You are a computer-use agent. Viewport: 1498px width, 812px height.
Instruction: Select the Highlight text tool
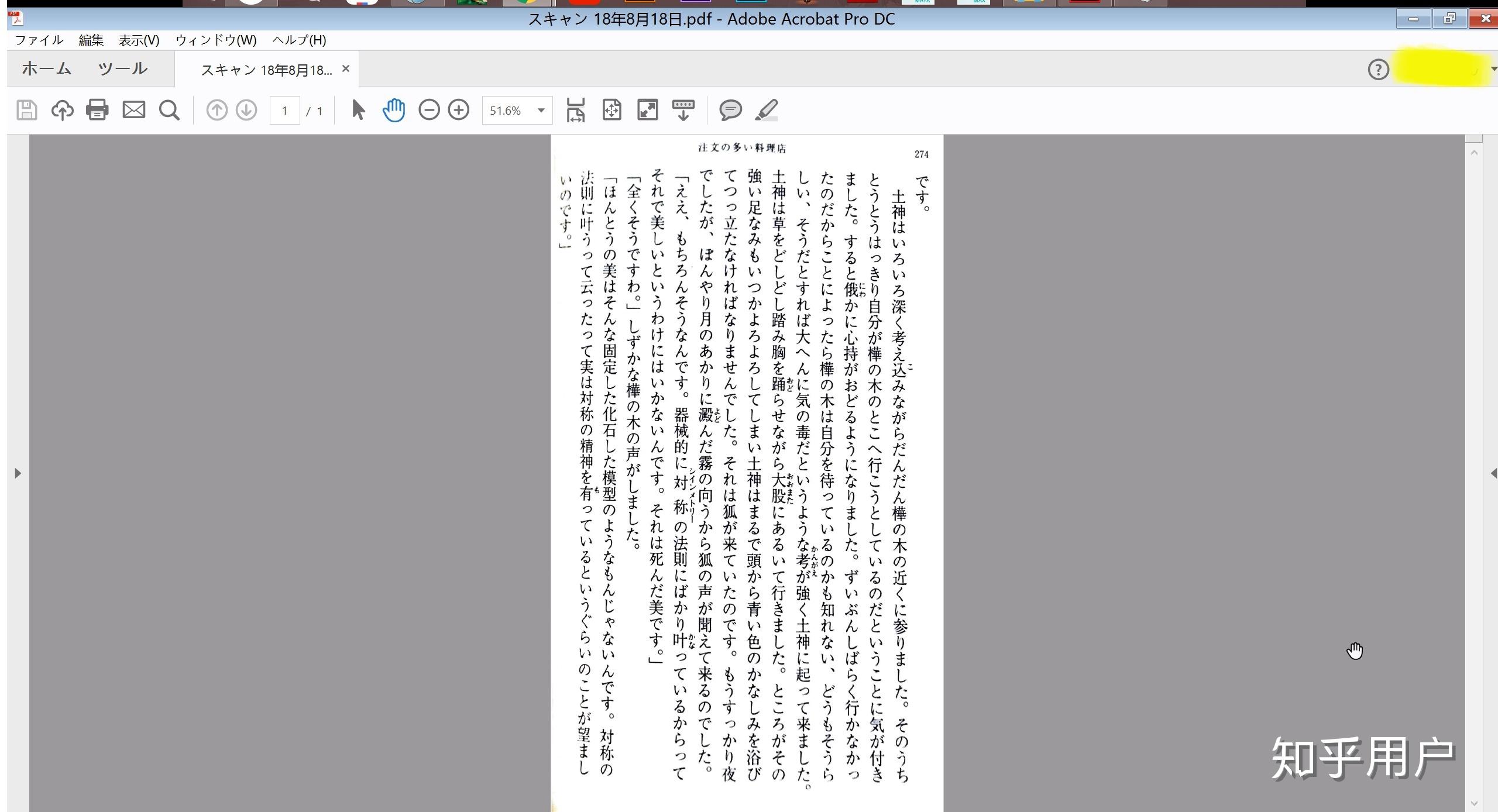click(x=766, y=110)
